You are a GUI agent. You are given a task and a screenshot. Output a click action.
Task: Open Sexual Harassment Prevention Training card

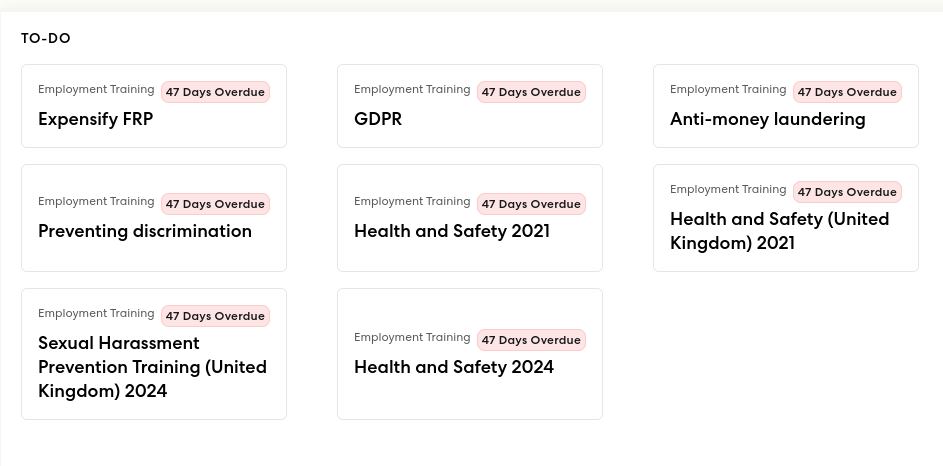[154, 354]
